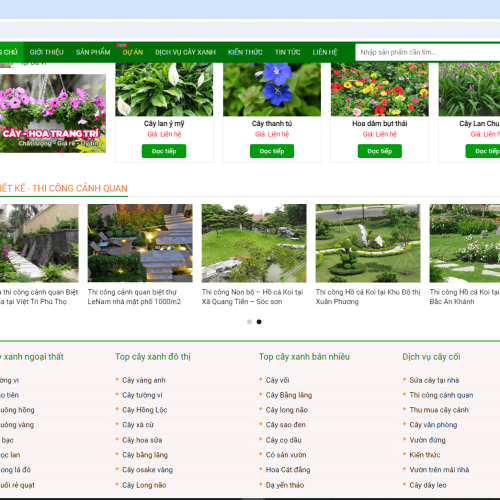Open the Cây Hồng Lộc link
This screenshot has height=500, width=500.
[x=145, y=410]
